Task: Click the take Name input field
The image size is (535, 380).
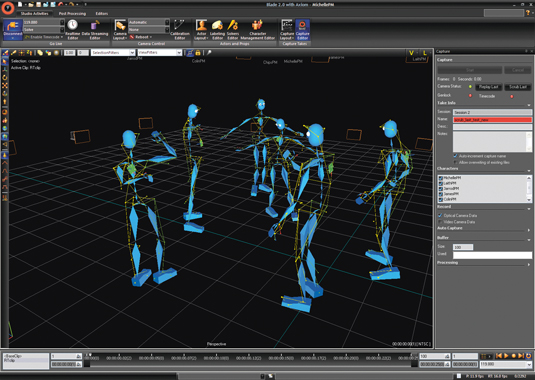Action: tap(492, 120)
